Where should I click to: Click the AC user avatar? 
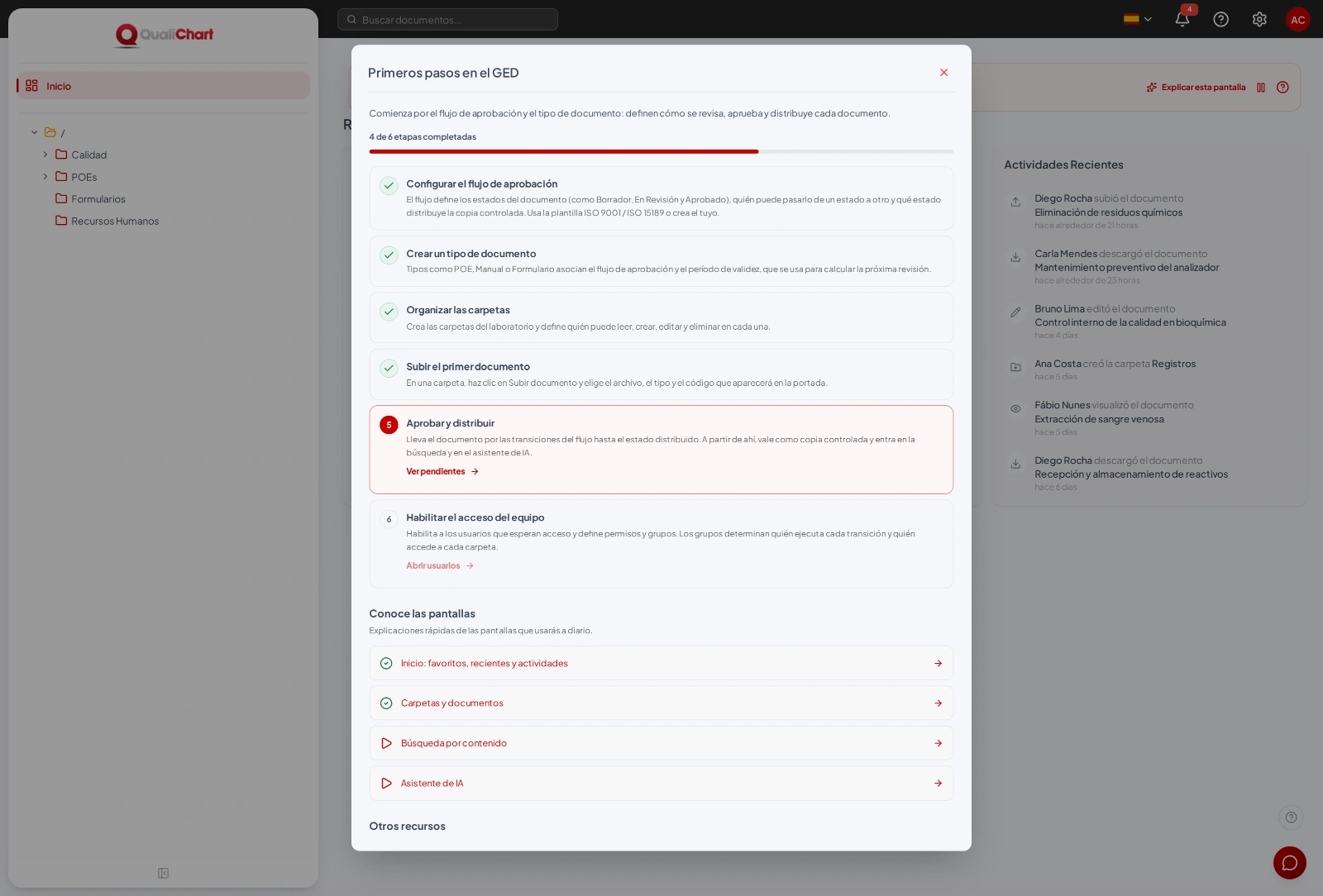click(1297, 19)
